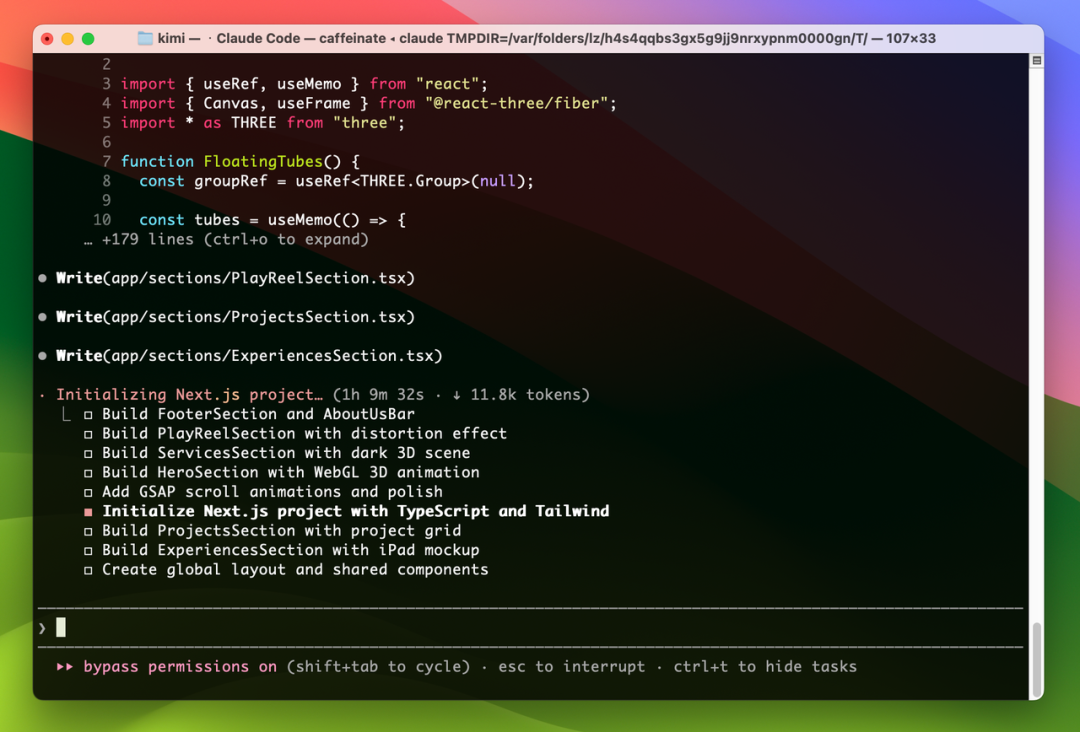Click the Add GSAP scroll animations task text
This screenshot has height=732, width=1080.
point(272,492)
